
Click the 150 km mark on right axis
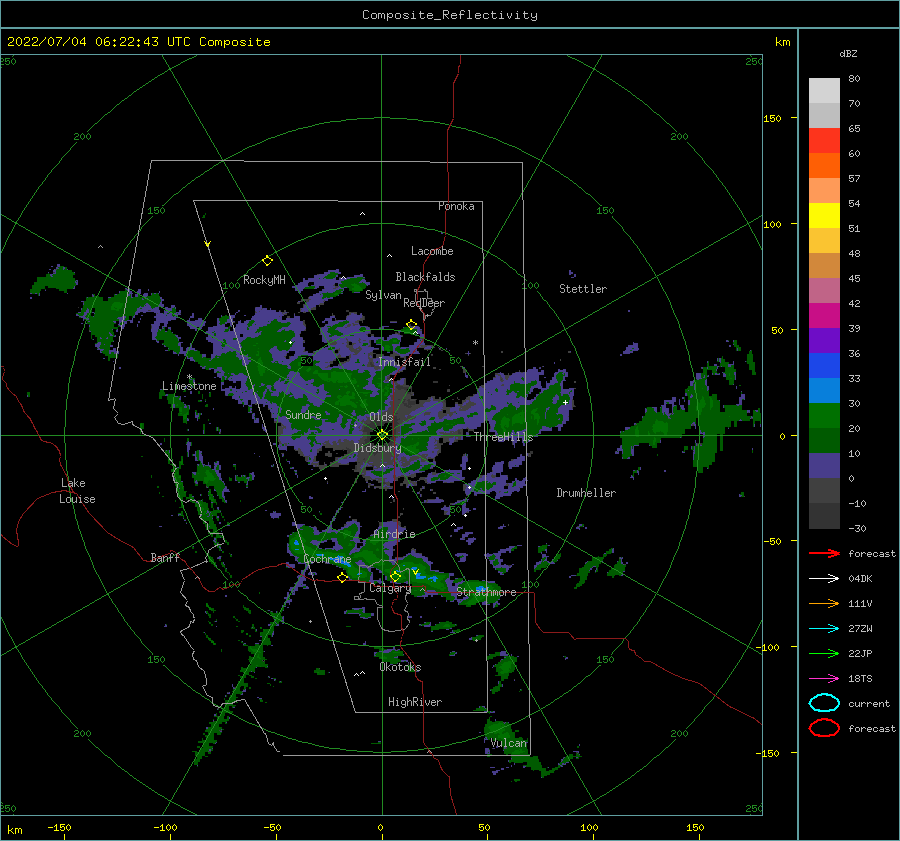click(772, 118)
